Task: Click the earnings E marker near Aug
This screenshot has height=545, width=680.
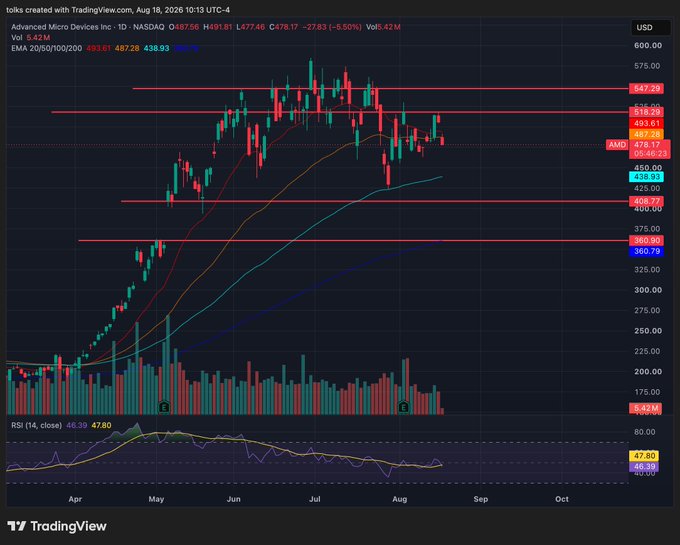Action: pos(404,407)
